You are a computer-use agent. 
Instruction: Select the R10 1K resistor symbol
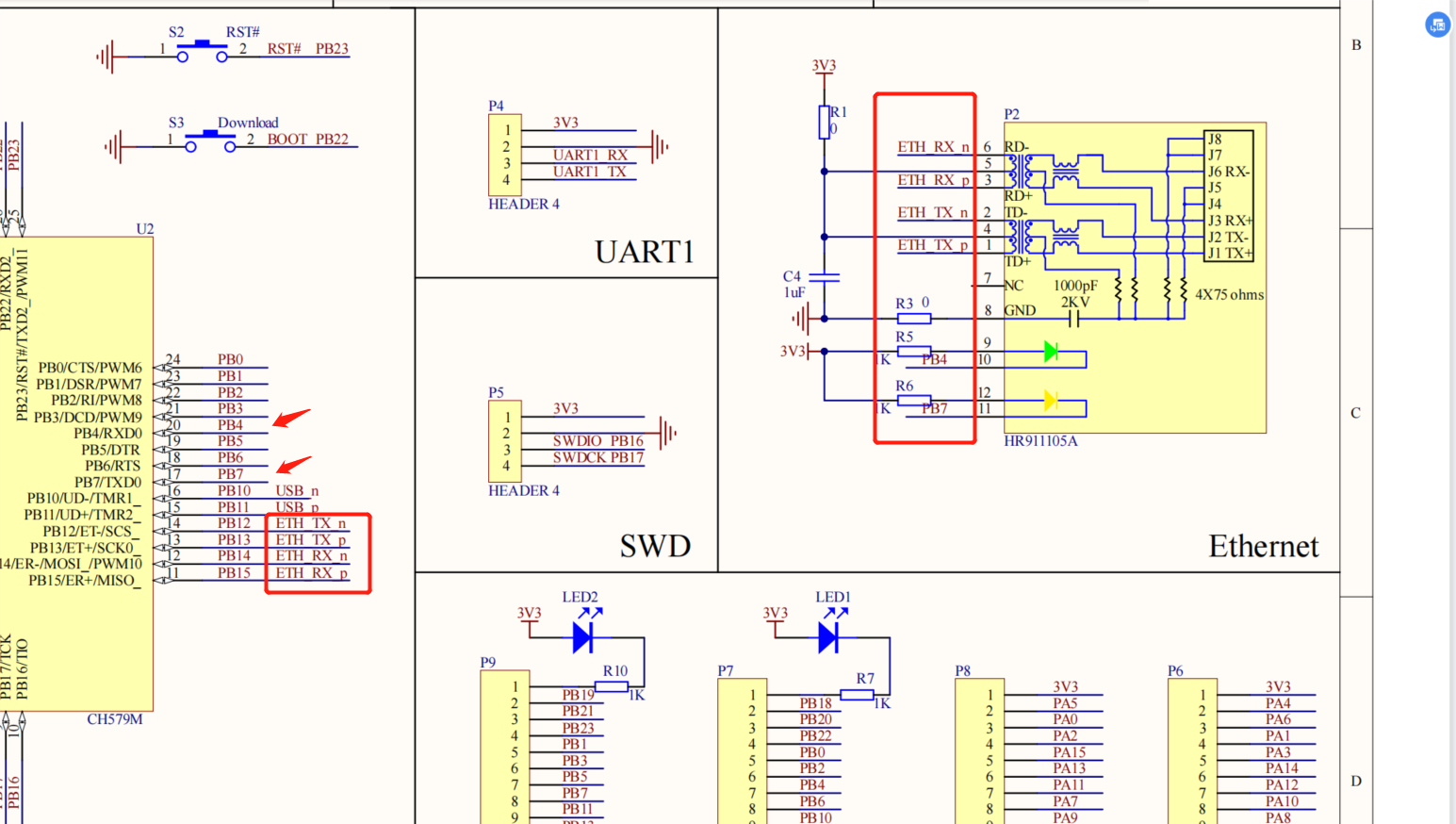[x=612, y=687]
